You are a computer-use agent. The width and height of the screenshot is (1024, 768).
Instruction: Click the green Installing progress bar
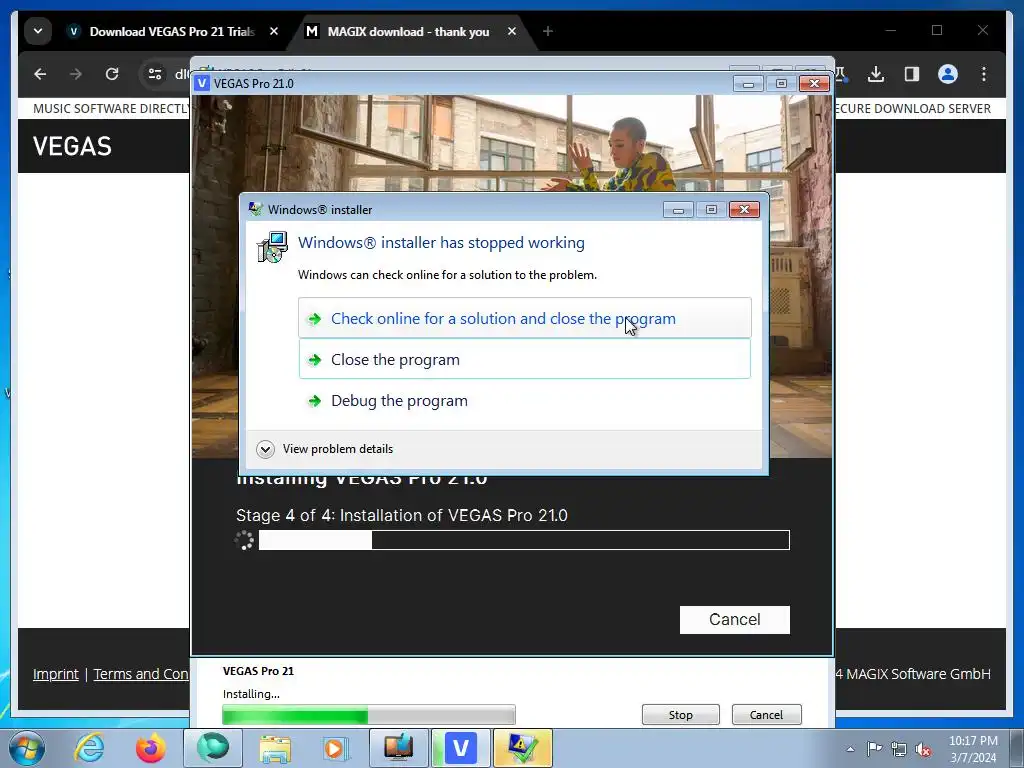[x=369, y=715]
